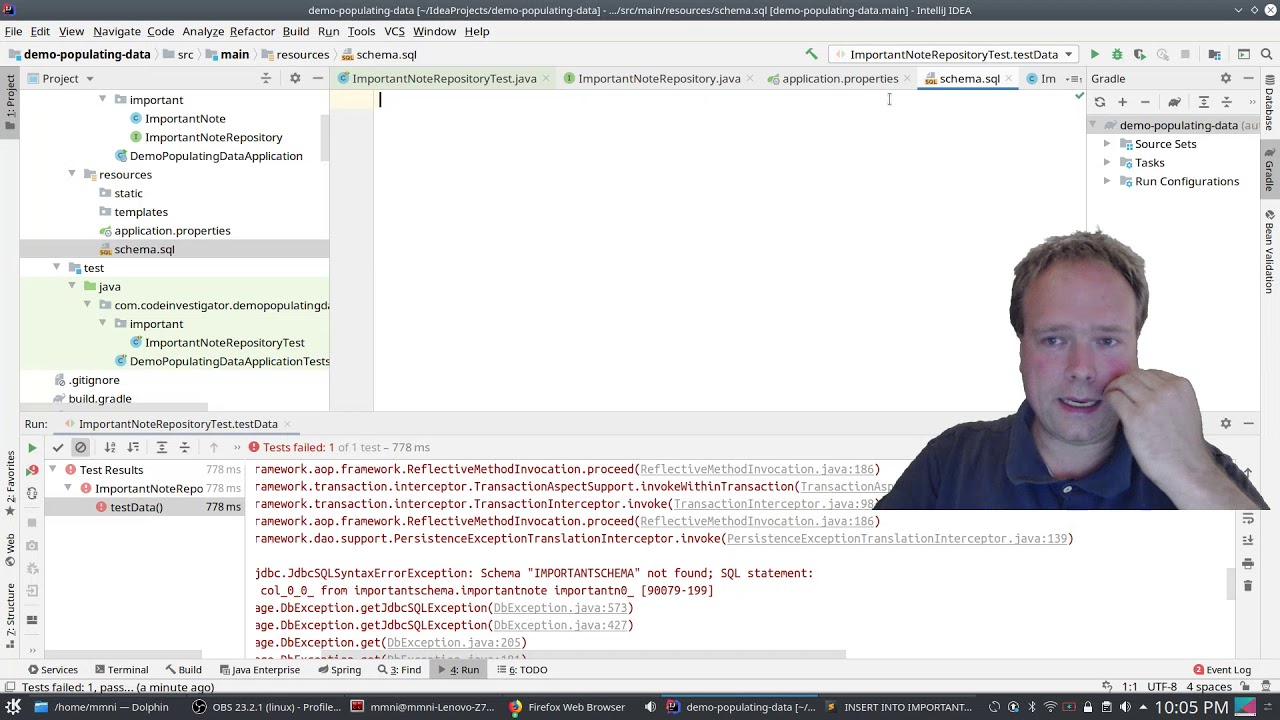Show the hidden editor tabs list
The height and width of the screenshot is (720, 1280).
[1073, 78]
